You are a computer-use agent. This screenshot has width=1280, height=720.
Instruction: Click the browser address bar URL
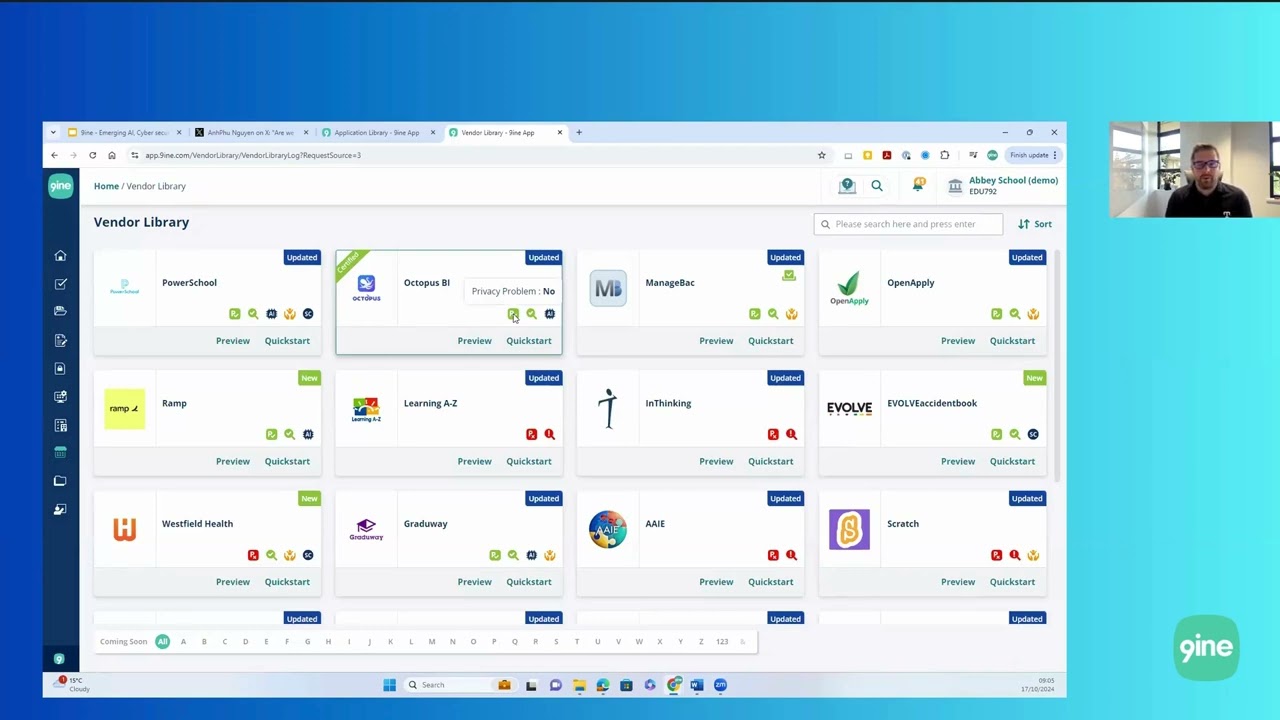[252, 155]
